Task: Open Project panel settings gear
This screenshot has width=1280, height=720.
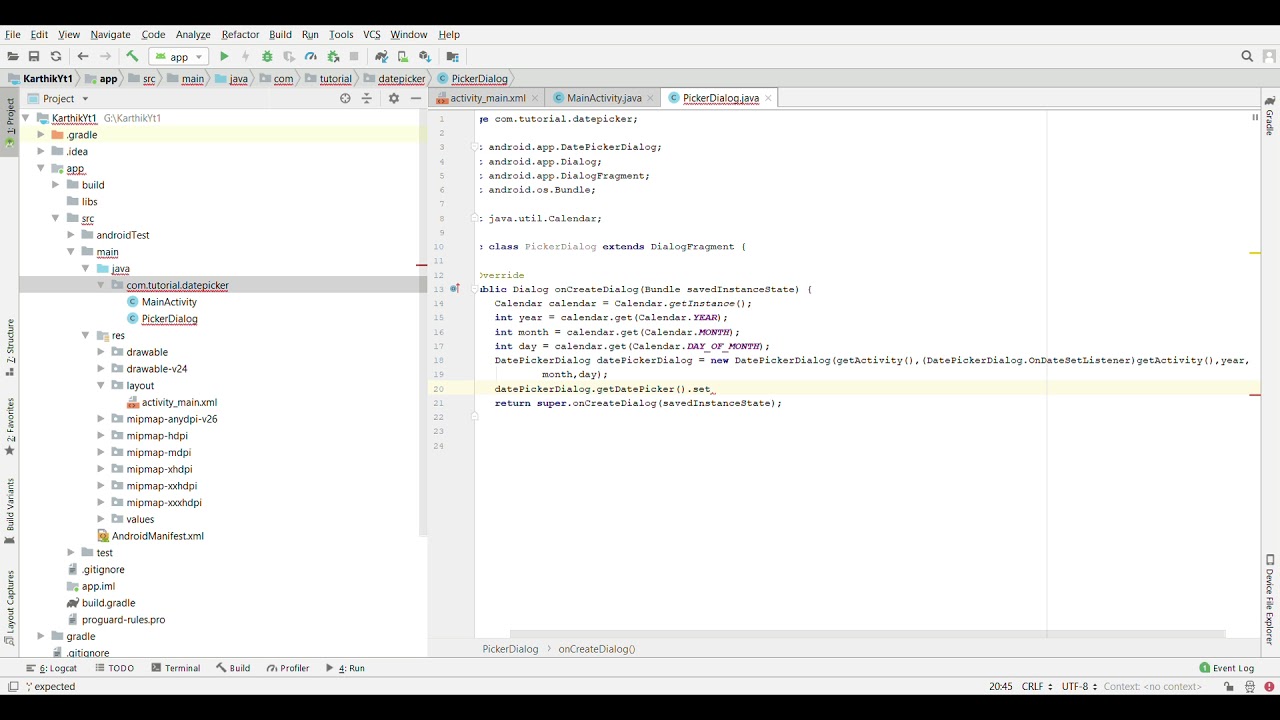Action: tap(393, 98)
